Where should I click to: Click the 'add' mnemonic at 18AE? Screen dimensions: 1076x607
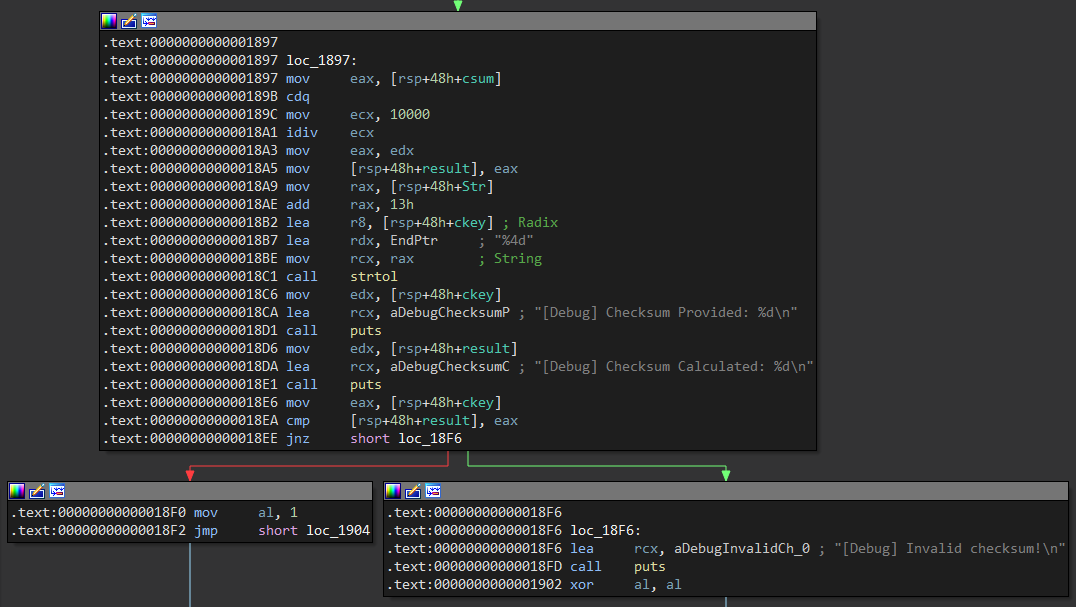tap(298, 204)
